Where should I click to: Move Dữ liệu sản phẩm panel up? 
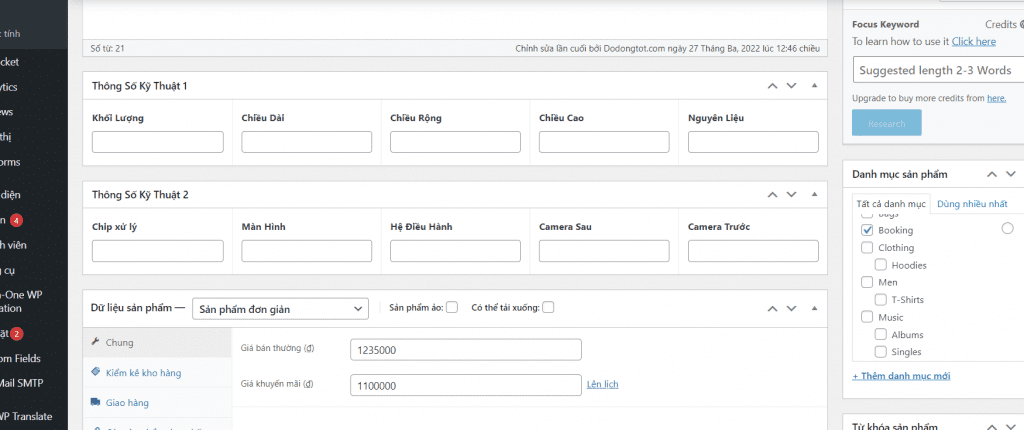pyautogui.click(x=773, y=308)
